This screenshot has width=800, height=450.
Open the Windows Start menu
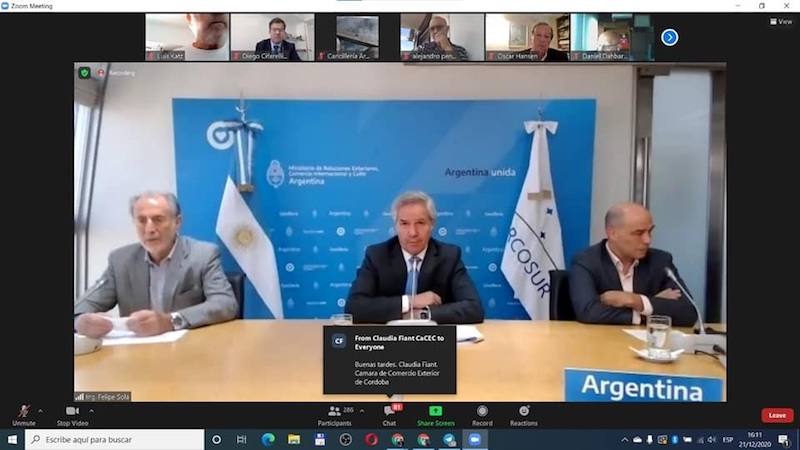tap(12, 439)
